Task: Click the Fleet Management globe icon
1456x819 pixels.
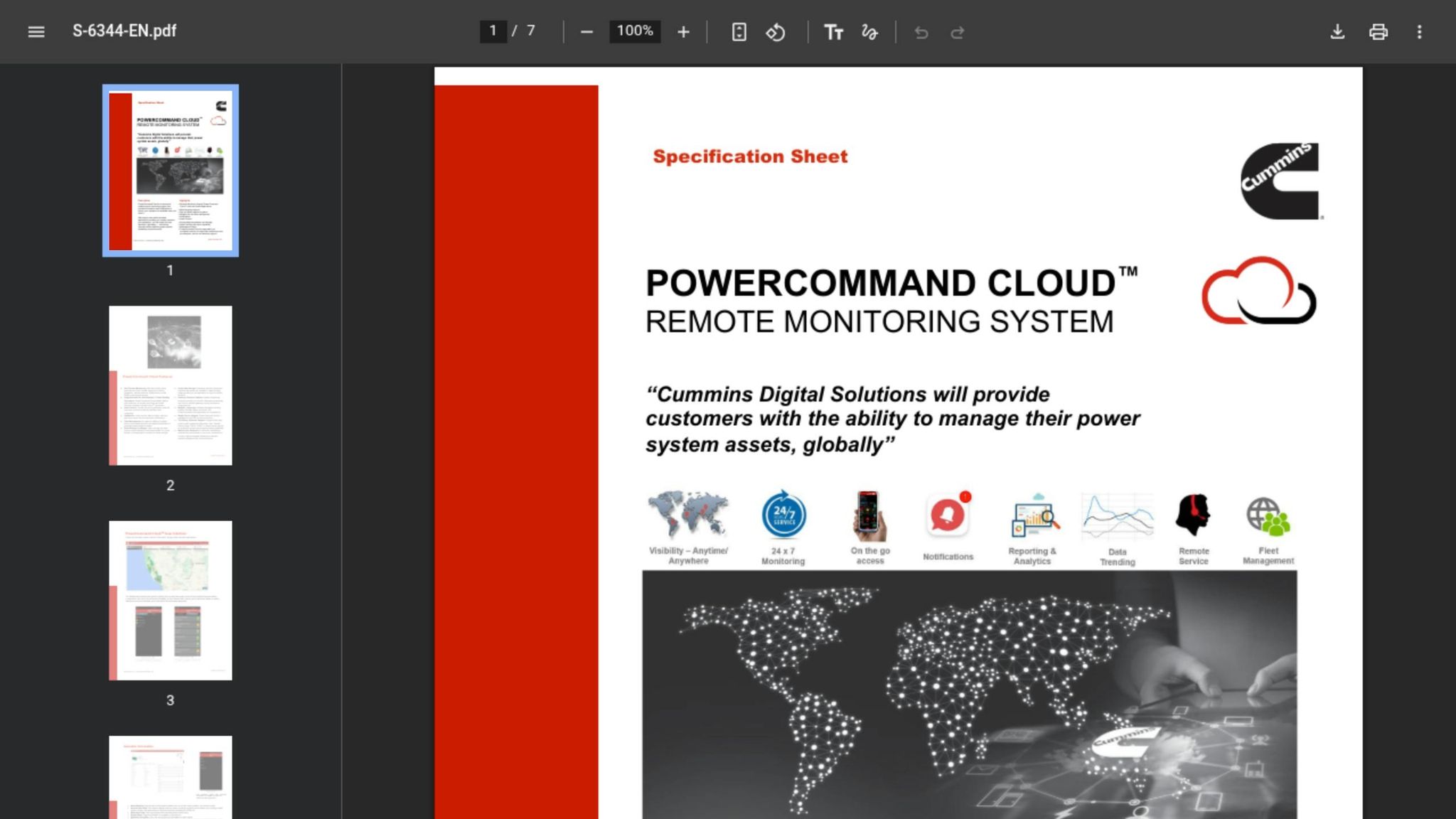Action: [x=1268, y=517]
